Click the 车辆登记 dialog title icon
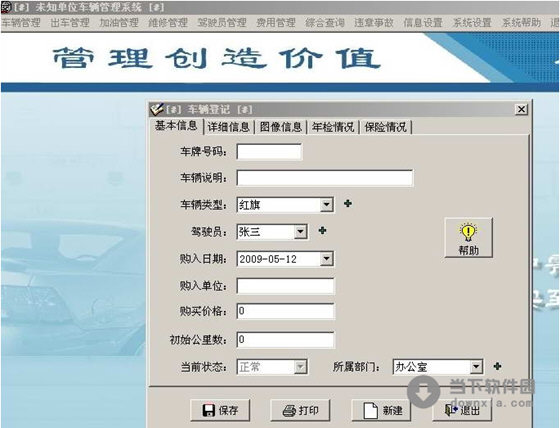The width and height of the screenshot is (560, 428). pos(157,109)
